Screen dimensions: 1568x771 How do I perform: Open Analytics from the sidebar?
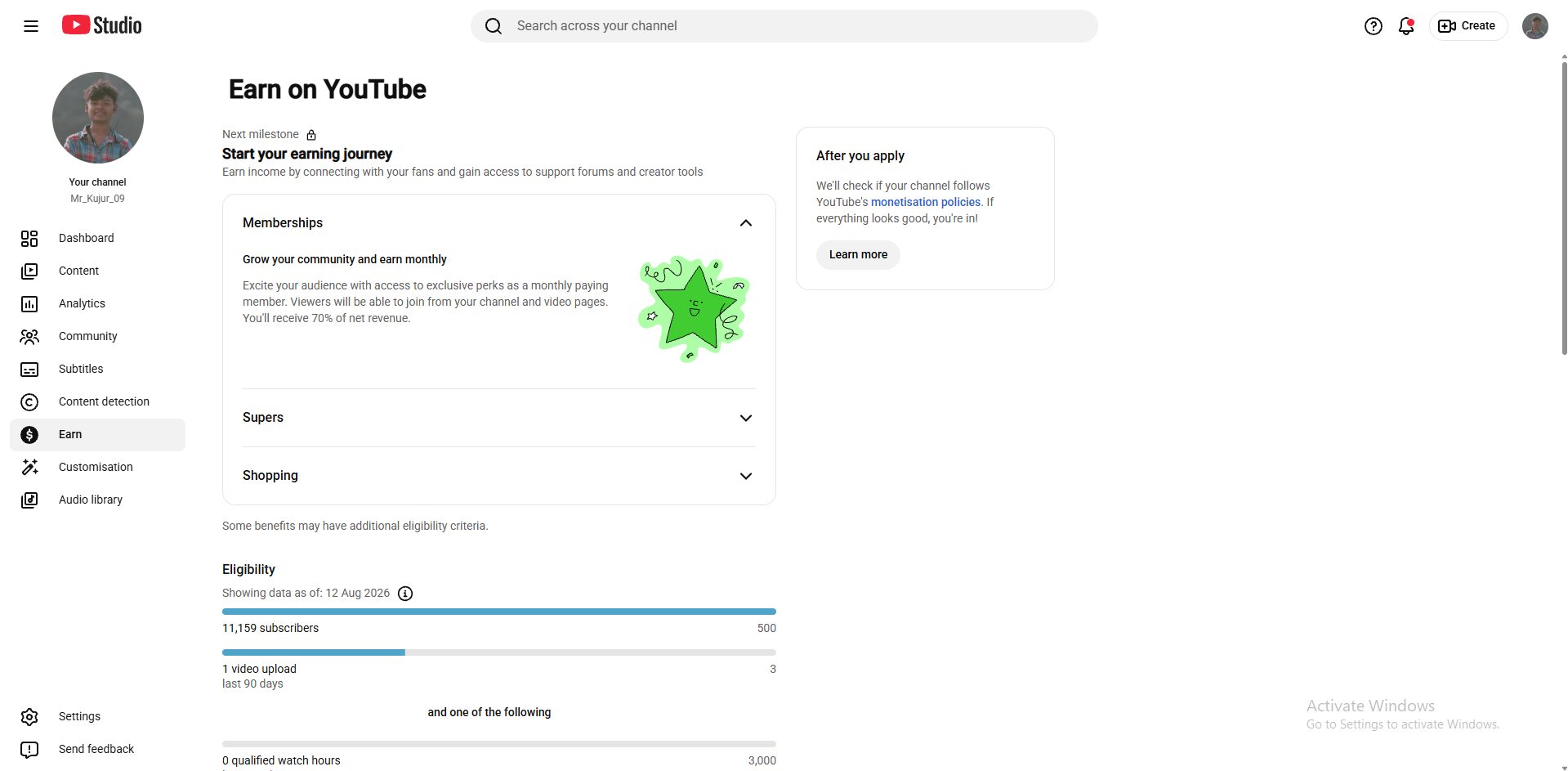point(98,303)
